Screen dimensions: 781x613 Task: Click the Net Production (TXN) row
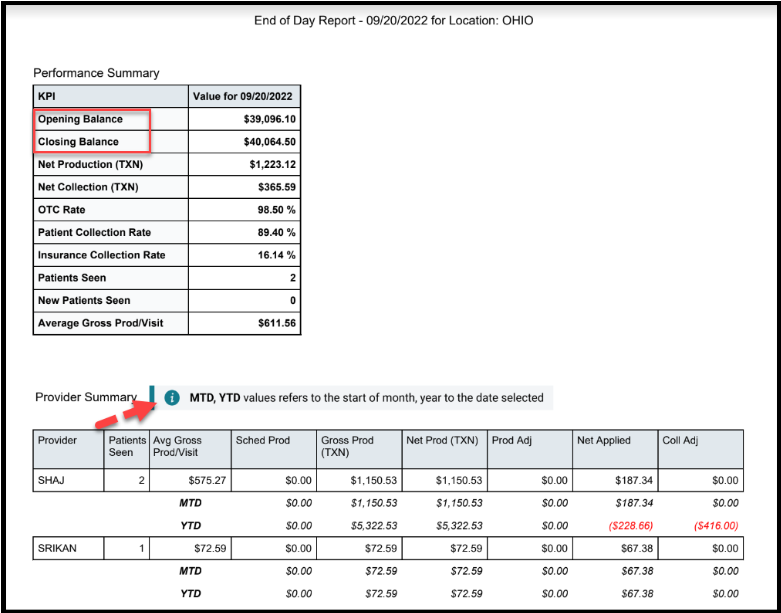167,164
